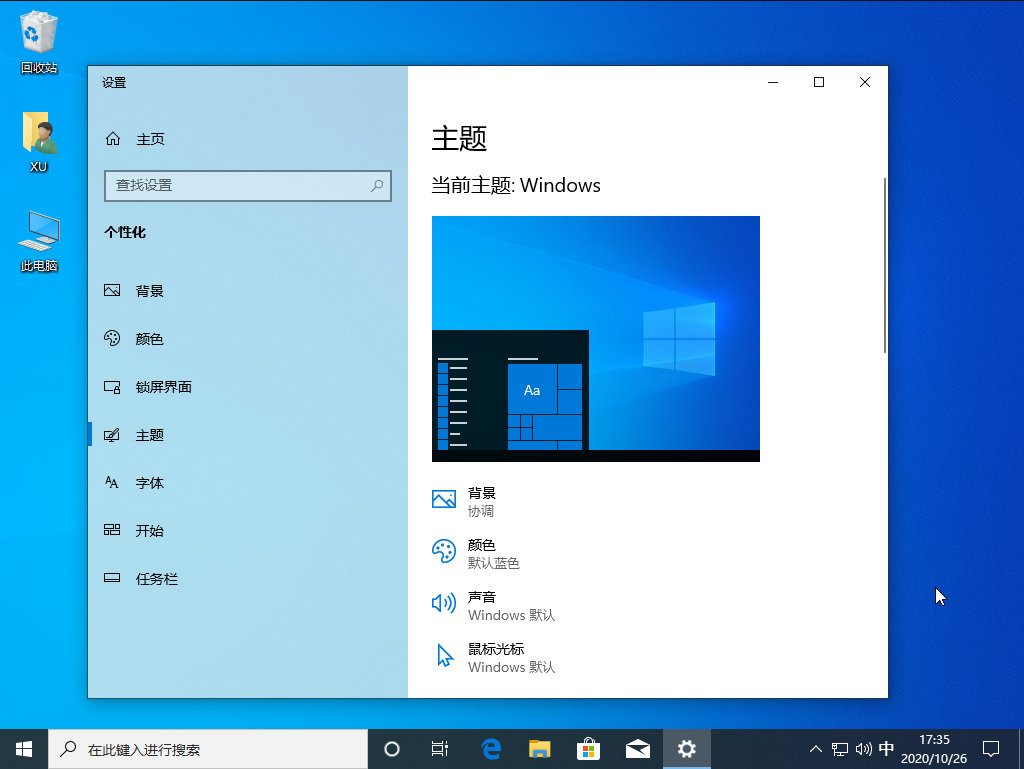Image resolution: width=1024 pixels, height=769 pixels.
Task: Open Microsoft Store from the taskbar
Action: 588,748
